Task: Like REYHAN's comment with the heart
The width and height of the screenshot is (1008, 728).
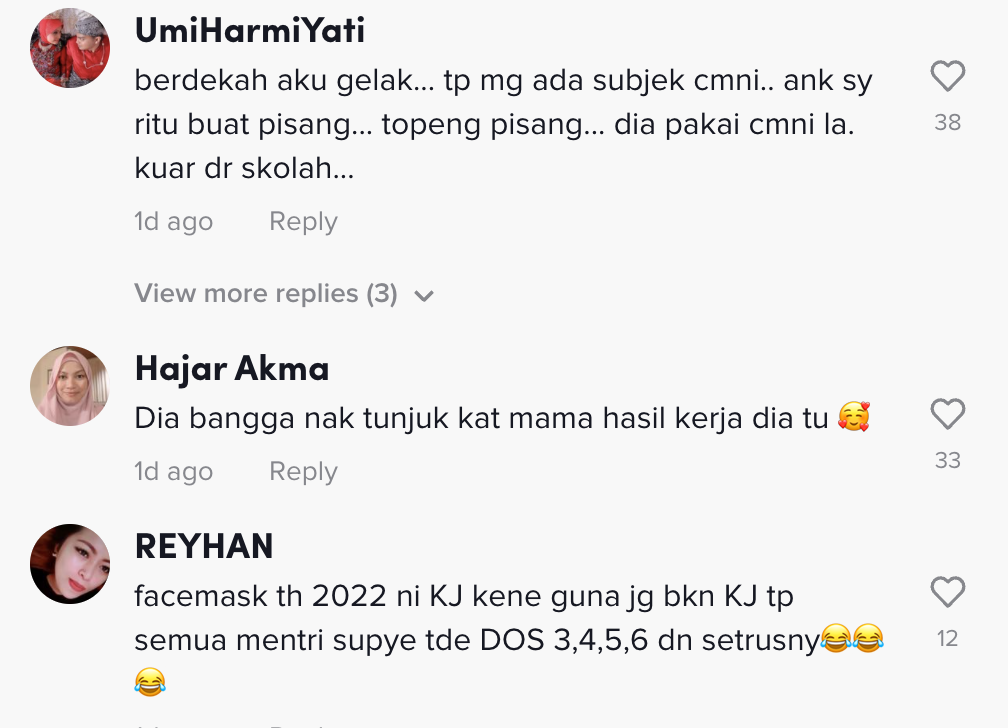Action: pos(948,592)
